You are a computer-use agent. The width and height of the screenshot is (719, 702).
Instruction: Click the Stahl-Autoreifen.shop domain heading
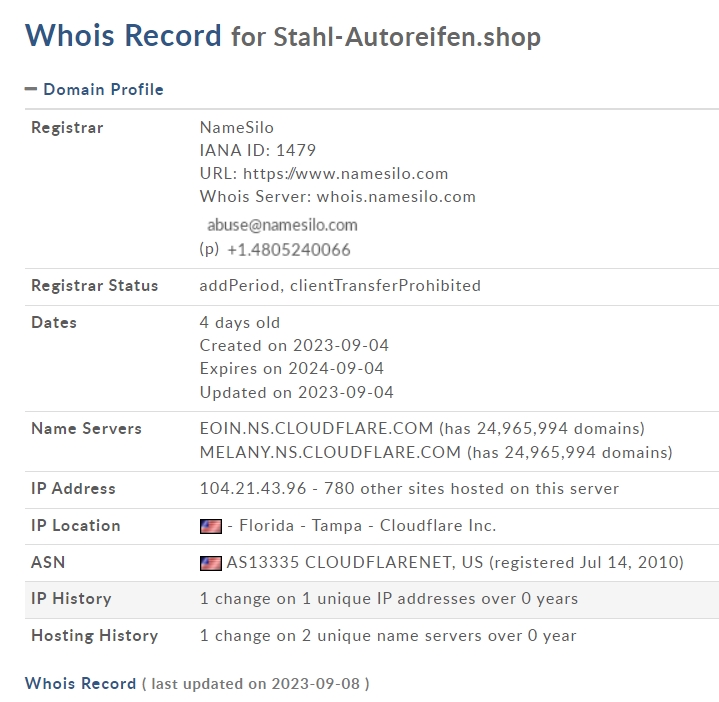click(407, 37)
